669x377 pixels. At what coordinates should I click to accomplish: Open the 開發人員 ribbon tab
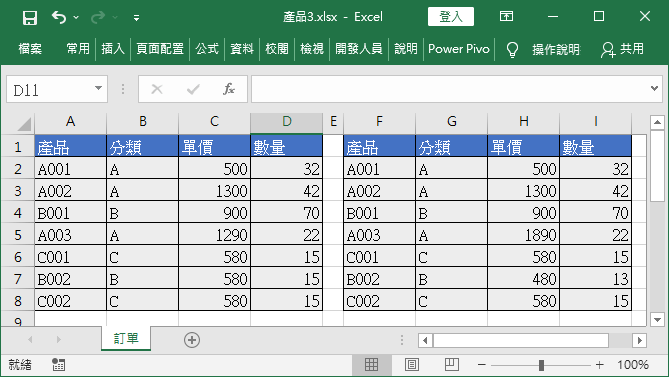coord(359,49)
